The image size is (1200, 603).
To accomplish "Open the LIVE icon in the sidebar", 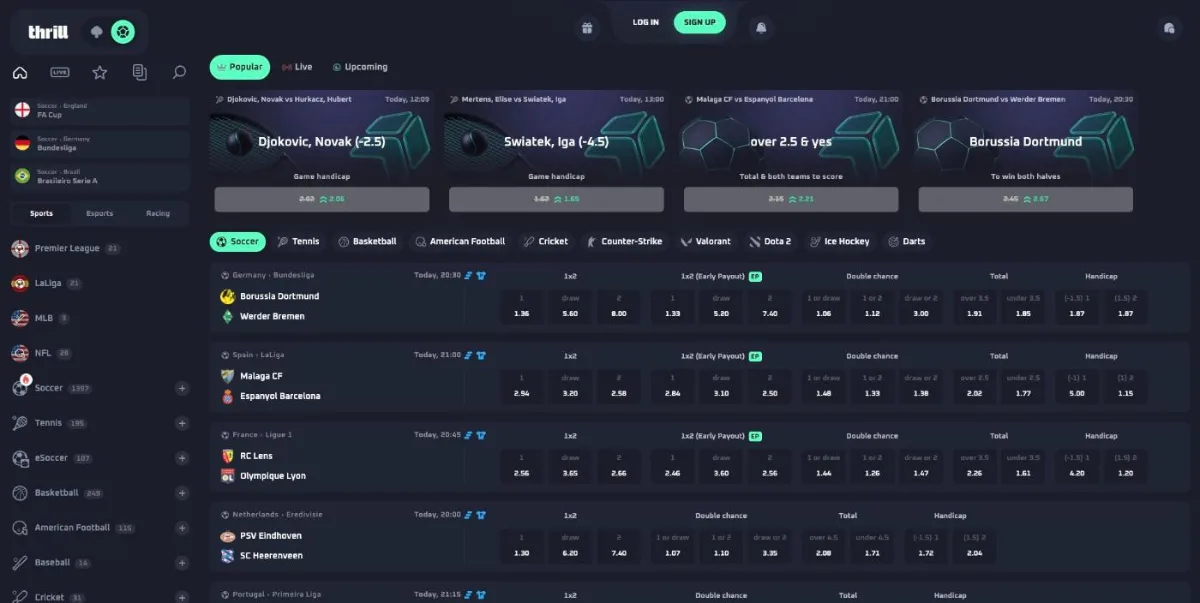I will [60, 72].
